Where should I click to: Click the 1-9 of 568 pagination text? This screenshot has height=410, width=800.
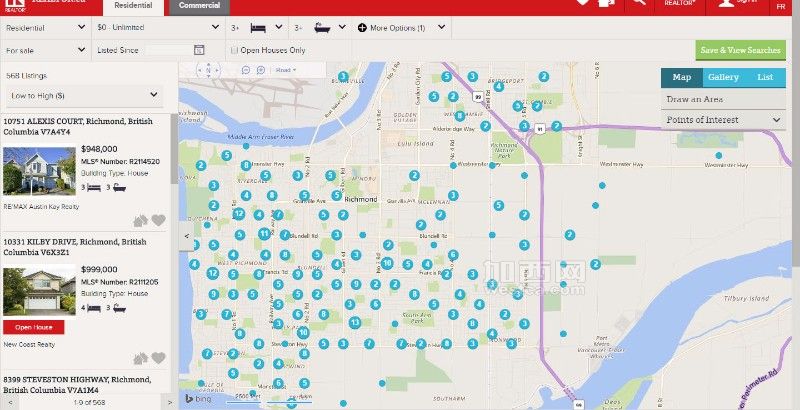89,402
